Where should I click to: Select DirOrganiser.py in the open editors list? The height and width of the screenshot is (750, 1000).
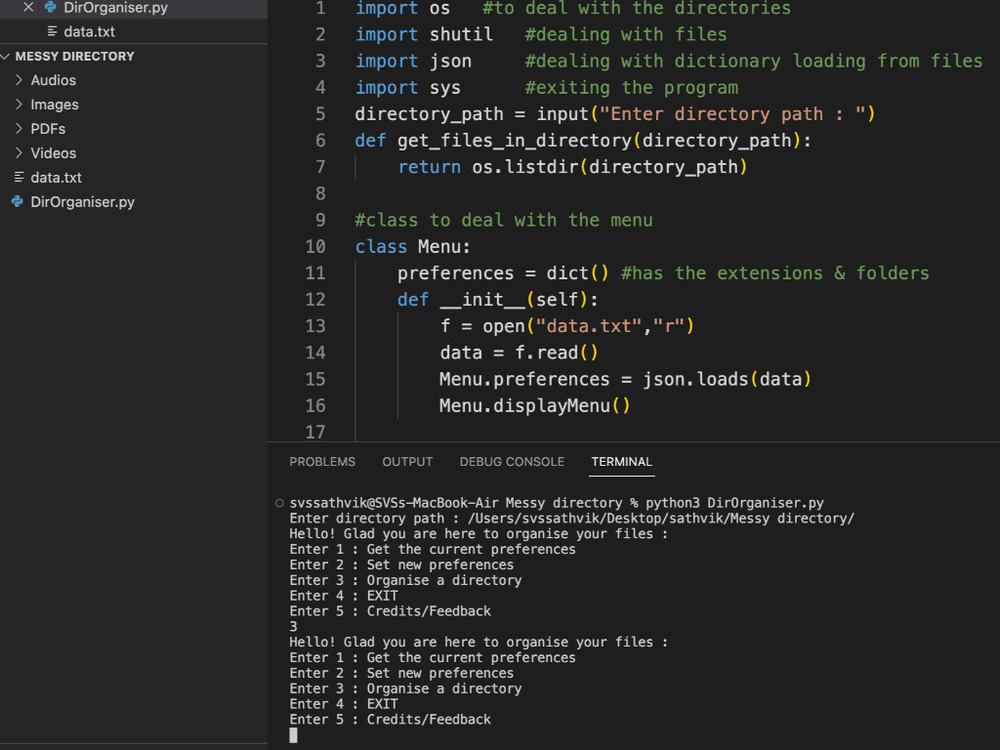coord(115,8)
